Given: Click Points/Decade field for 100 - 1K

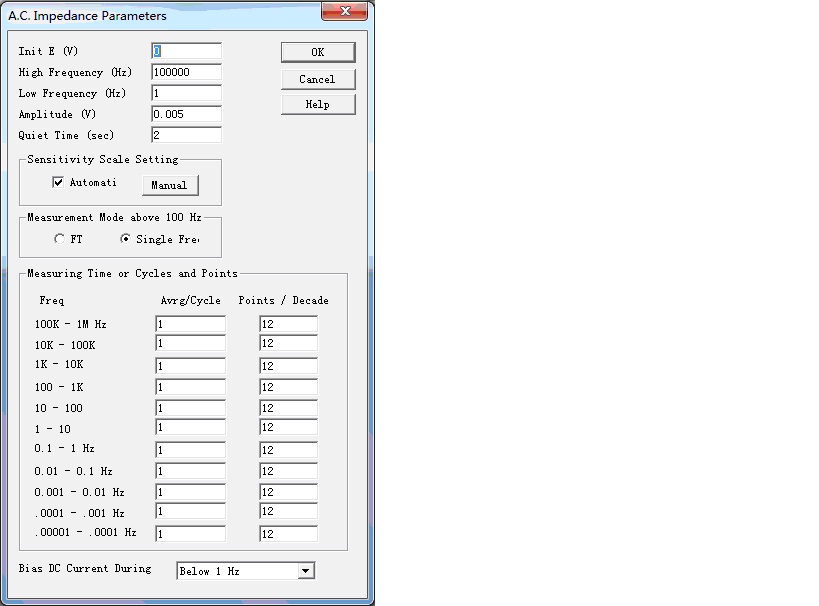Looking at the screenshot, I should [x=288, y=387].
